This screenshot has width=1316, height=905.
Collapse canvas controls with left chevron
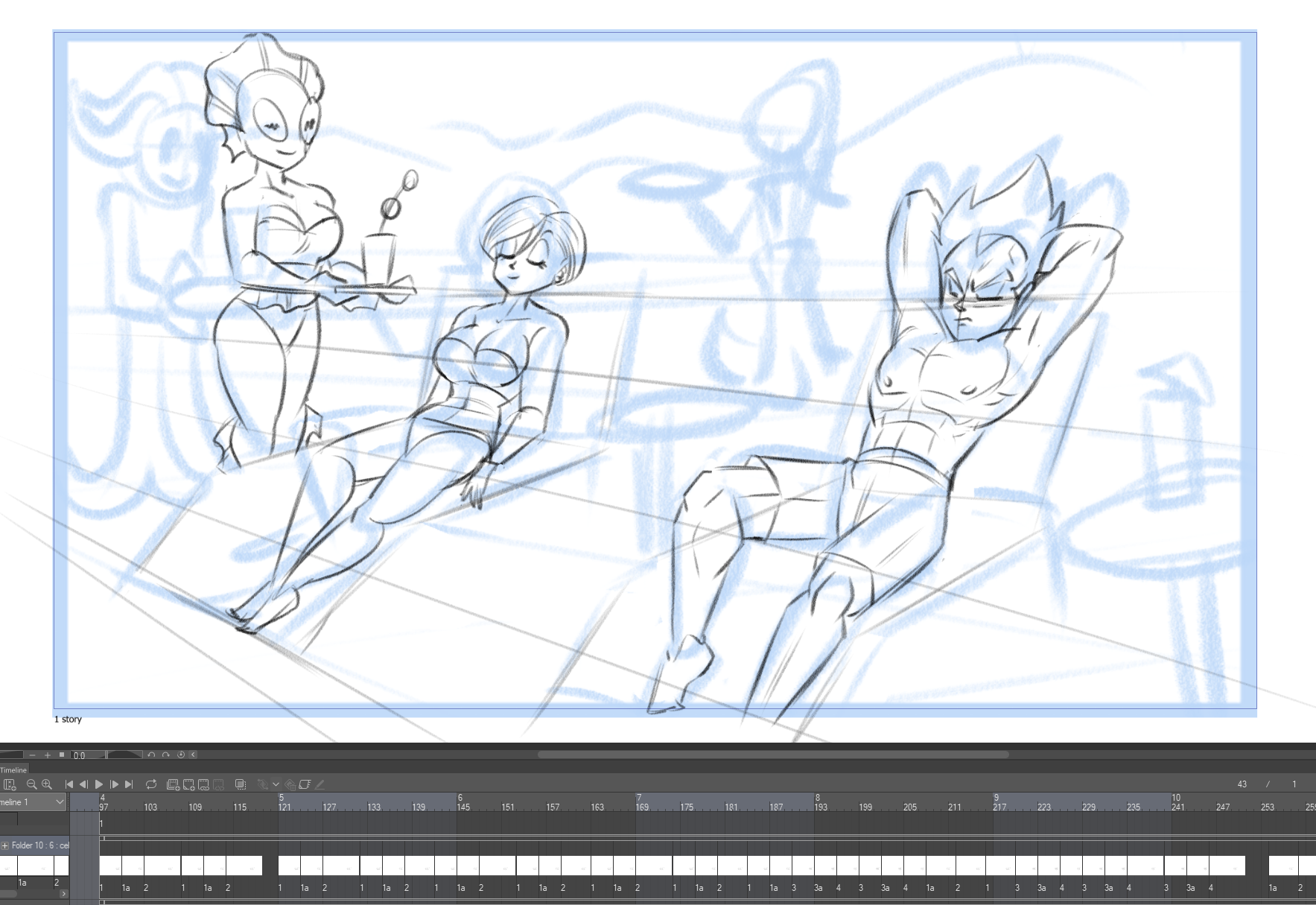click(x=194, y=755)
